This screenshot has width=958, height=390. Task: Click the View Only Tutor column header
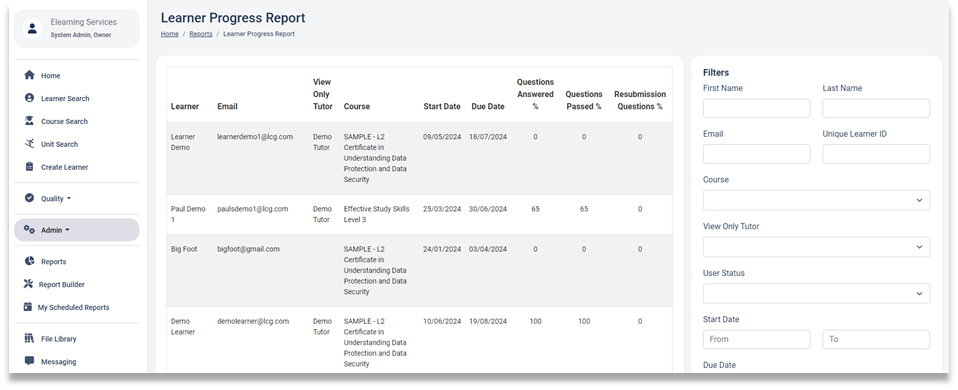click(322, 94)
